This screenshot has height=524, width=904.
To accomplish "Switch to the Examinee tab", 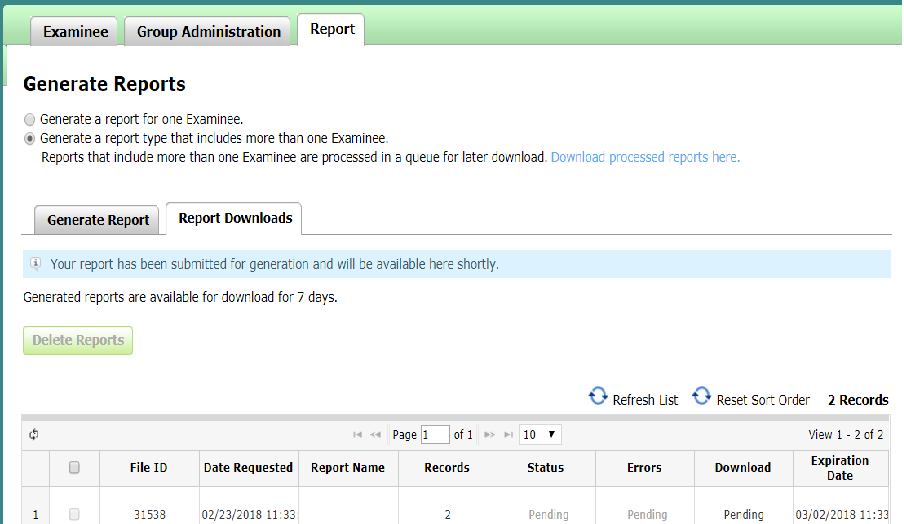I will (76, 32).
